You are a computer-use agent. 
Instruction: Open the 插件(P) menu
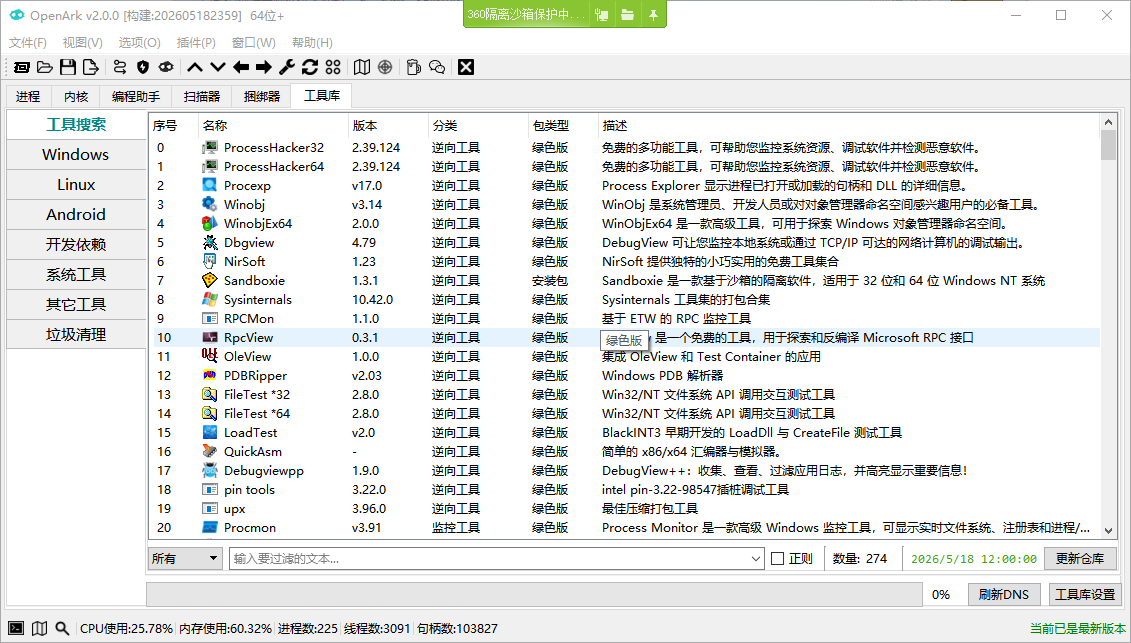195,43
